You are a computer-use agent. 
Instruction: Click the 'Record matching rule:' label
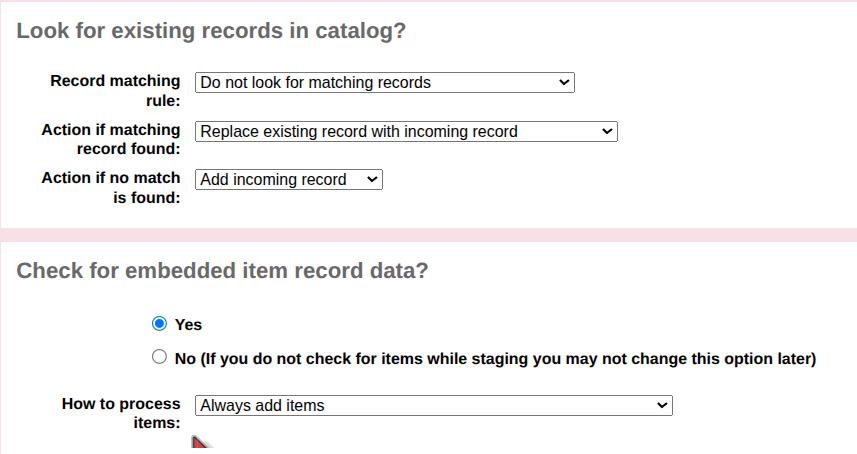[x=115, y=90]
